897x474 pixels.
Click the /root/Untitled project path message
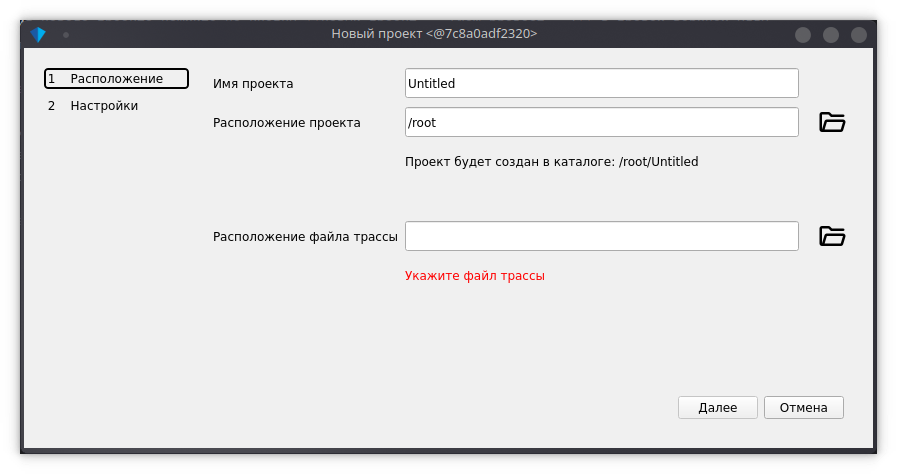click(x=551, y=161)
